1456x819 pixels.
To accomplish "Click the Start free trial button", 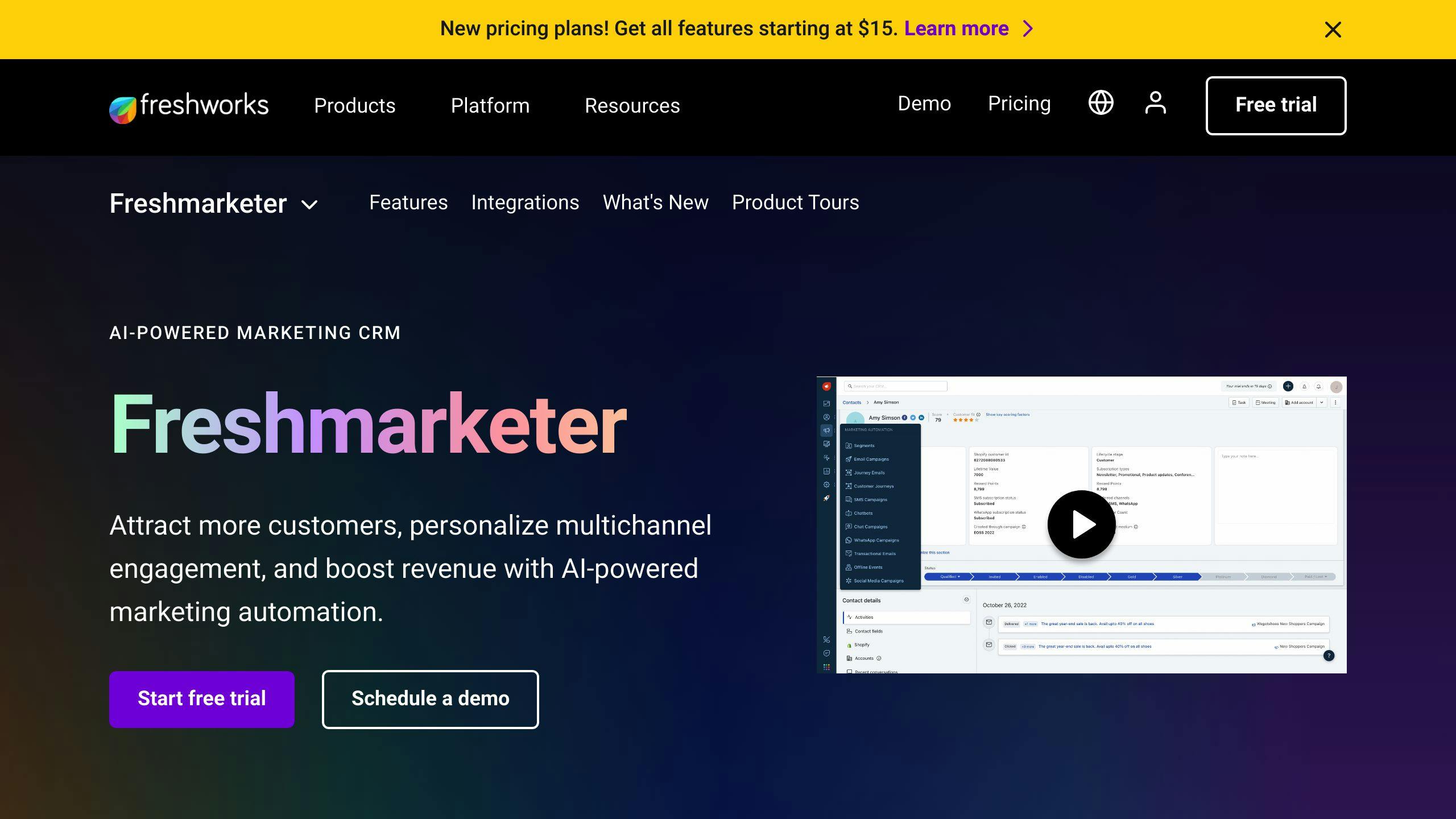I will (202, 699).
